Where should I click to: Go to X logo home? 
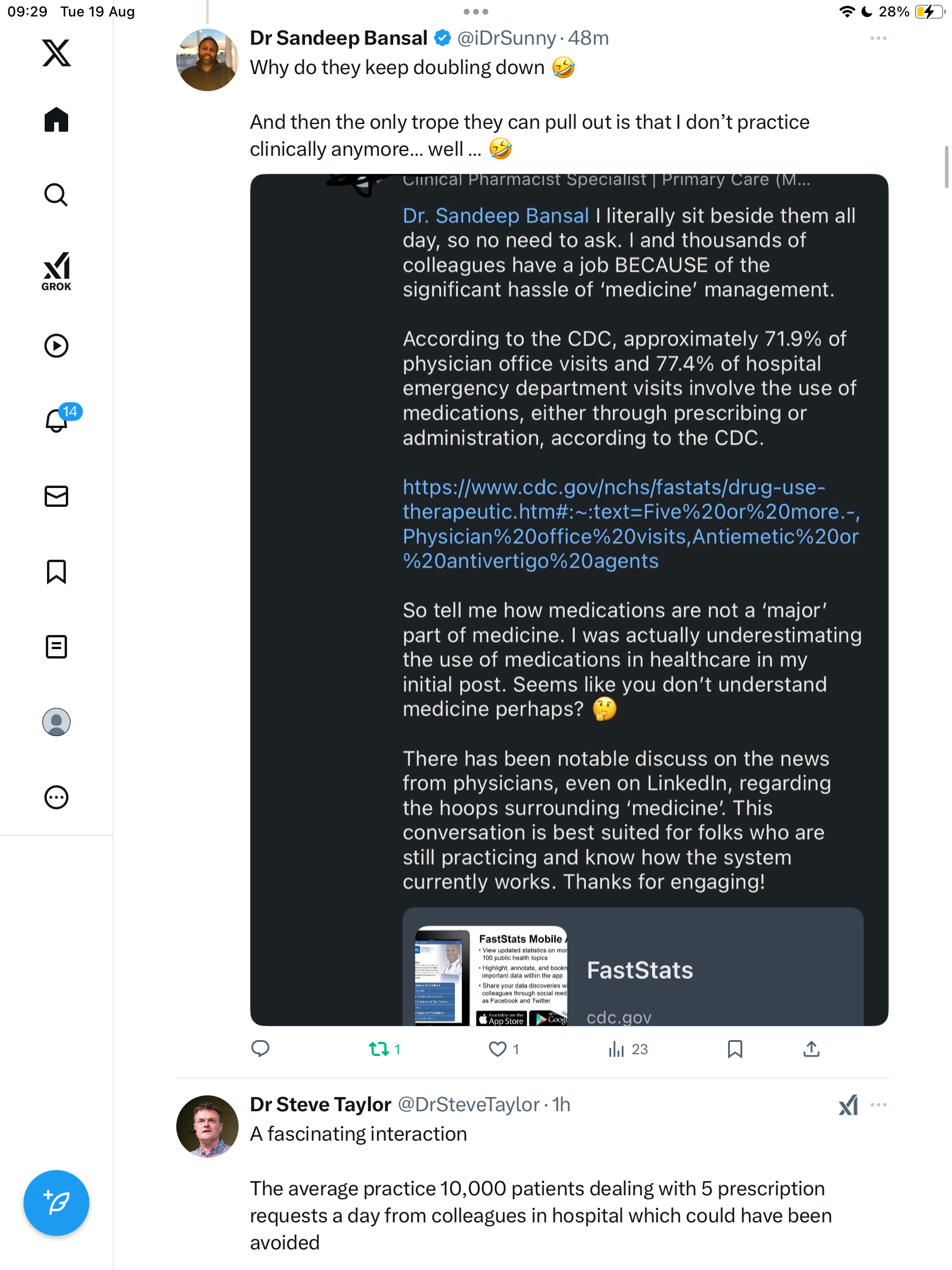(56, 53)
